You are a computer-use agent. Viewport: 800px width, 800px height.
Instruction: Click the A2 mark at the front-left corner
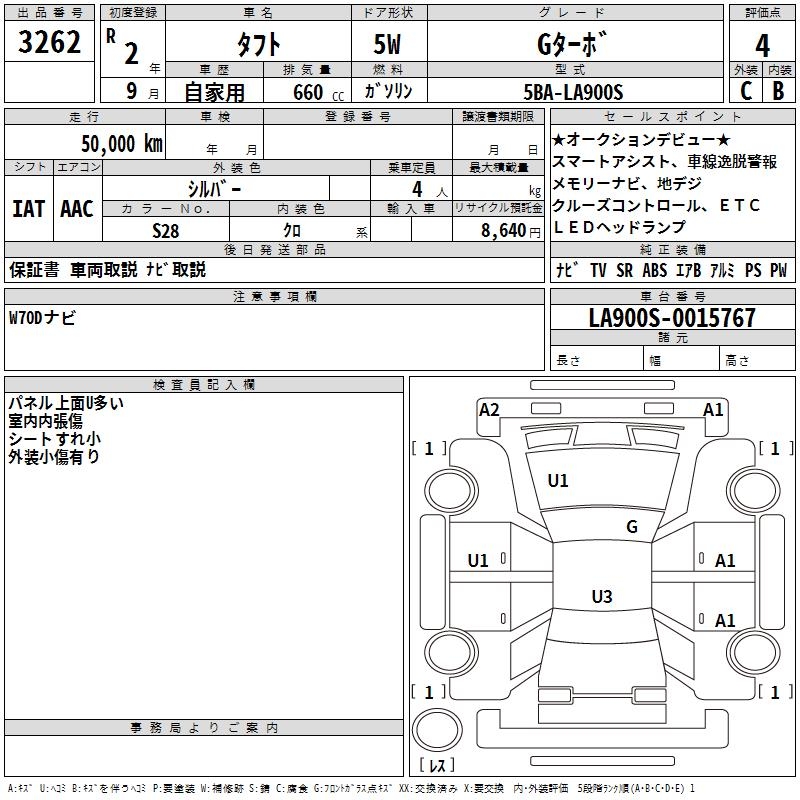tap(489, 409)
